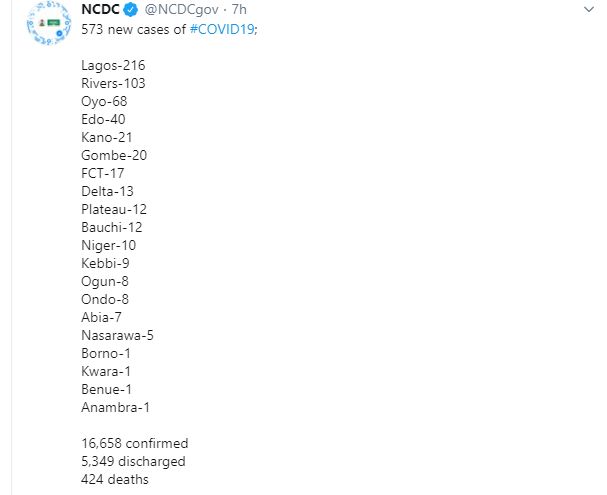Open the 7h timestamp link
607x495 pixels.
pyautogui.click(x=239, y=9)
